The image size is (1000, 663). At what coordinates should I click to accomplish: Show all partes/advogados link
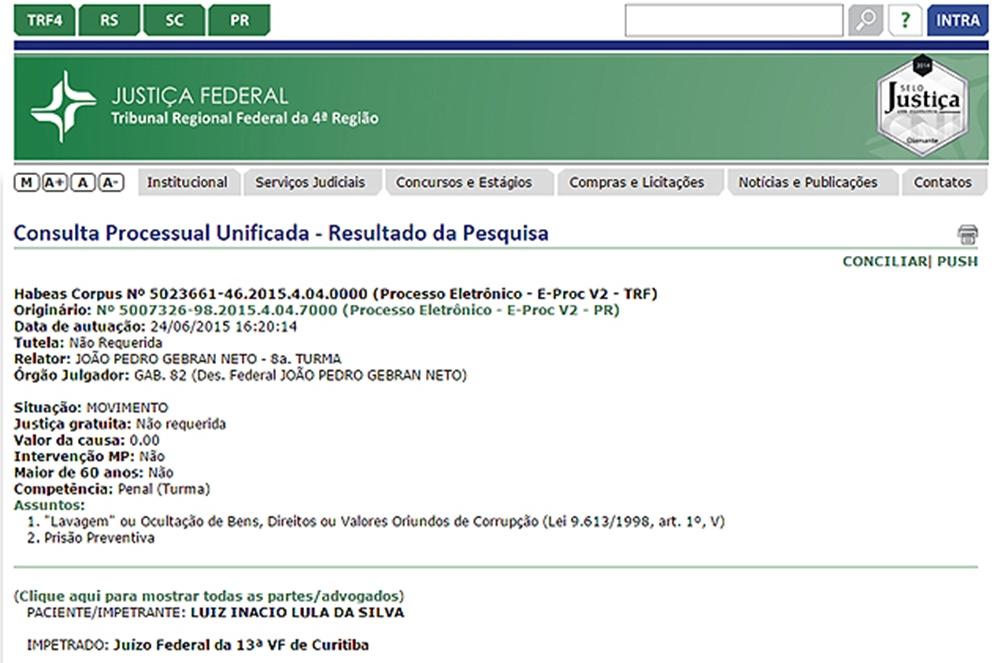click(x=209, y=596)
